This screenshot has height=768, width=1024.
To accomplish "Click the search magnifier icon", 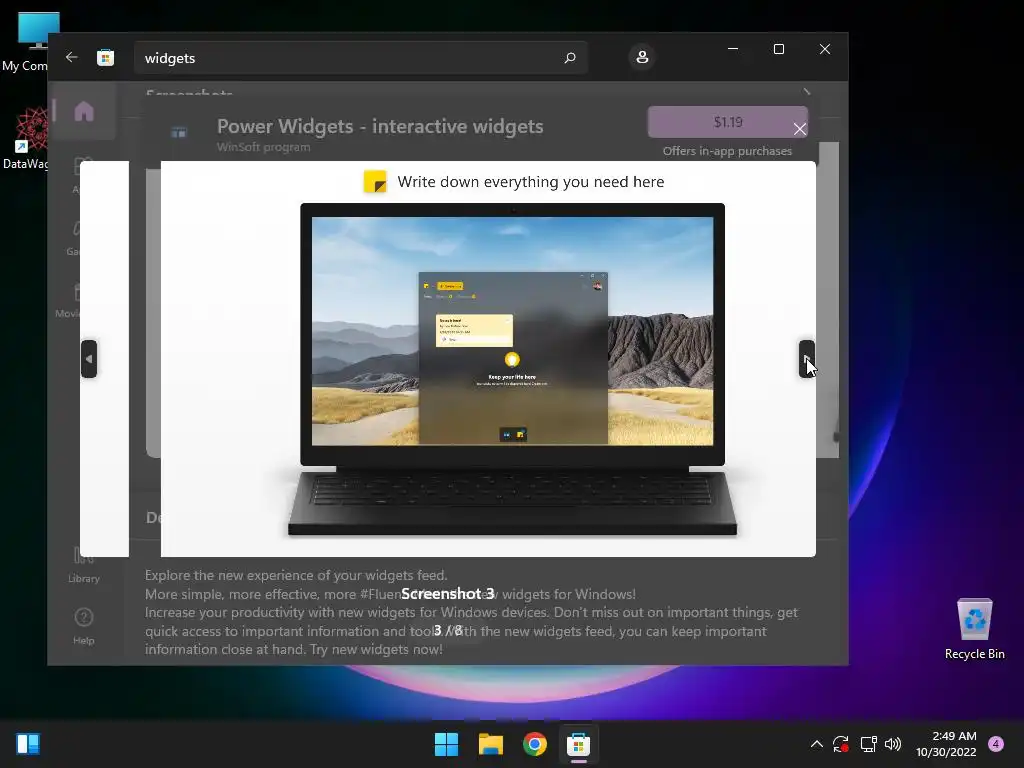I will pyautogui.click(x=569, y=58).
